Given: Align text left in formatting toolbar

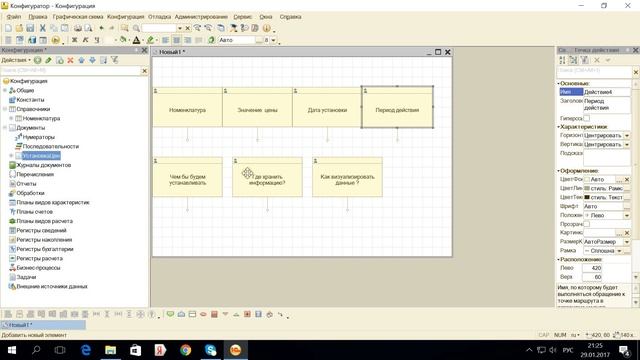Looking at the screenshot, I should [x=165, y=40].
